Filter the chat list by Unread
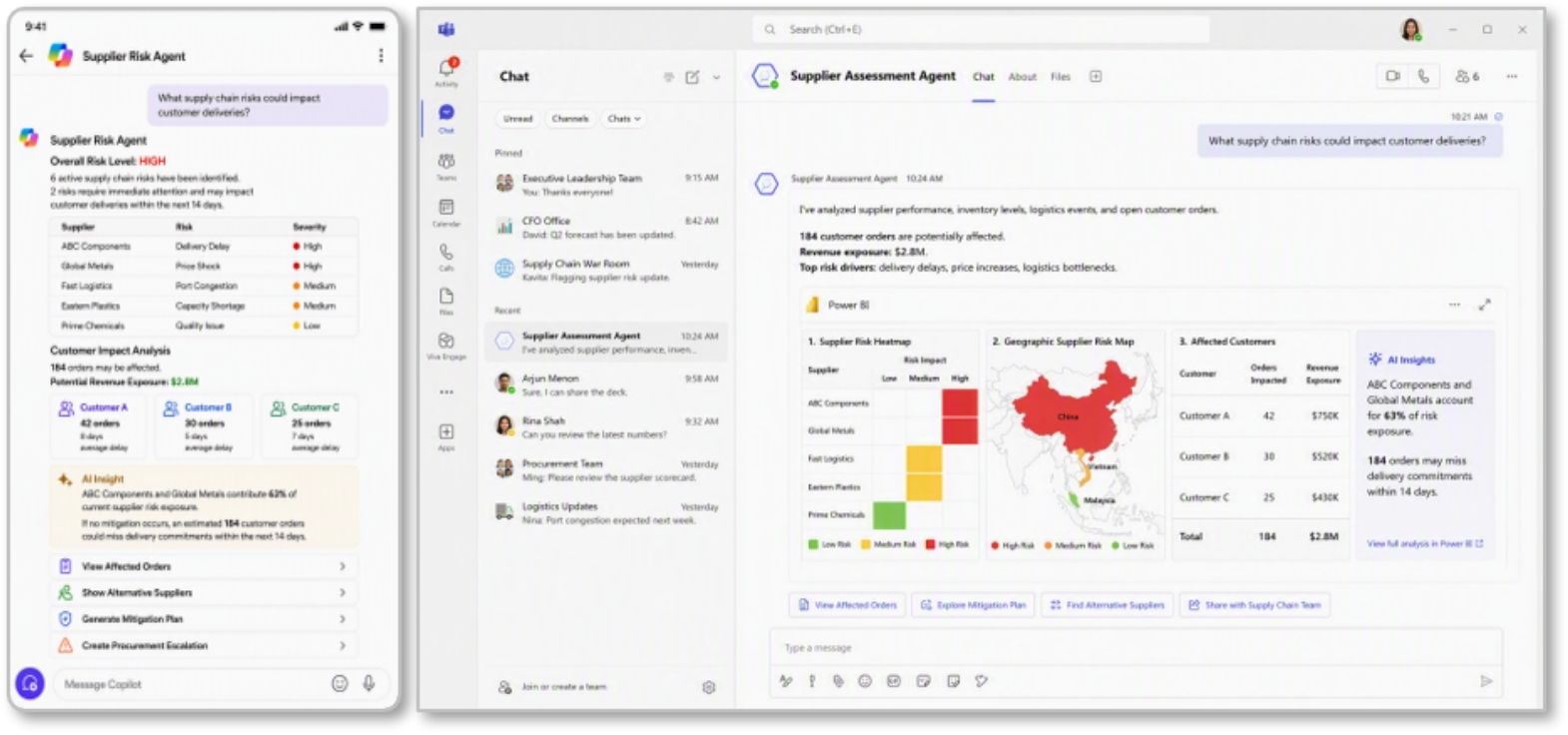This screenshot has width=1568, height=735. [x=518, y=118]
